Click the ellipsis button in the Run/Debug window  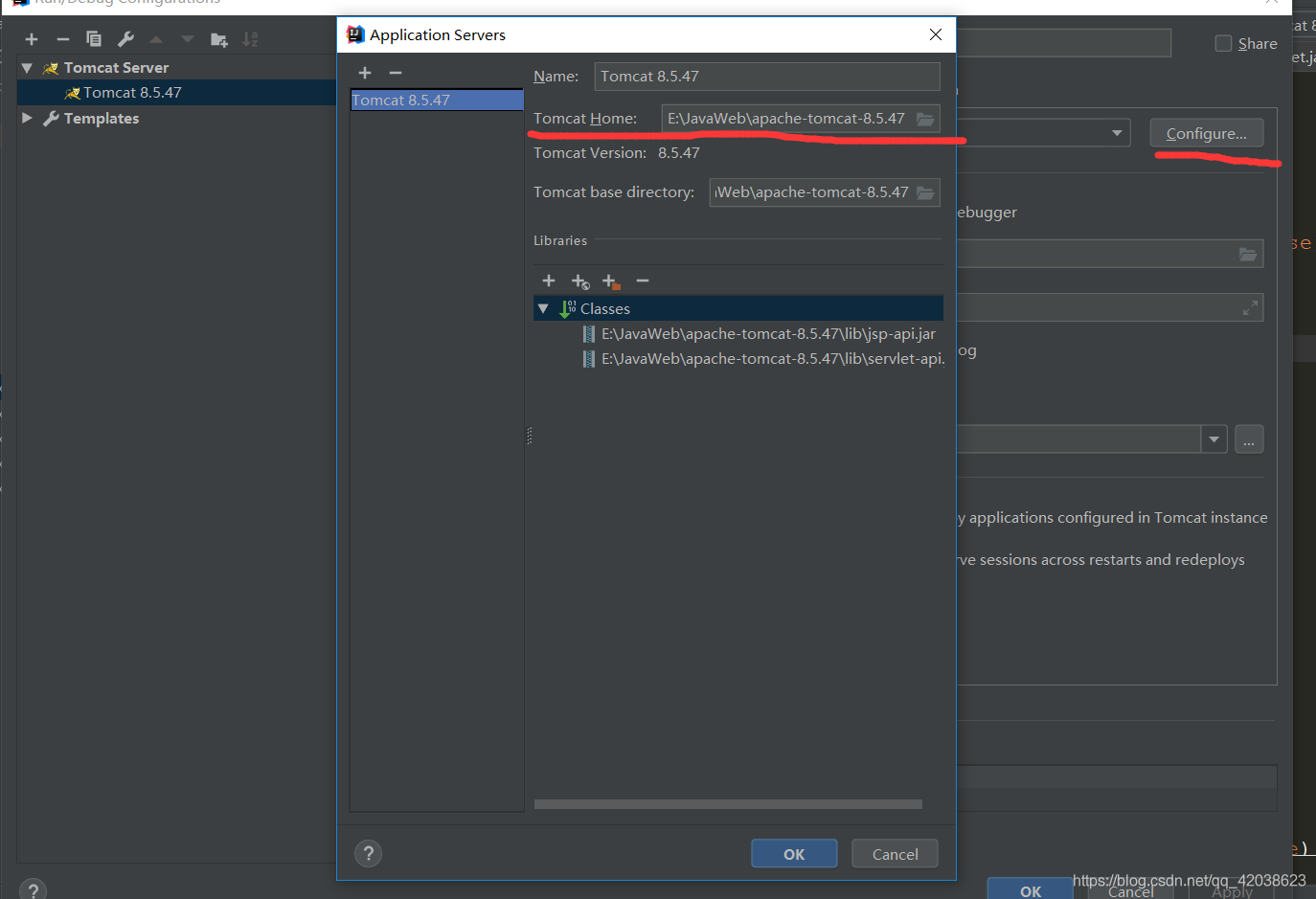(1249, 439)
